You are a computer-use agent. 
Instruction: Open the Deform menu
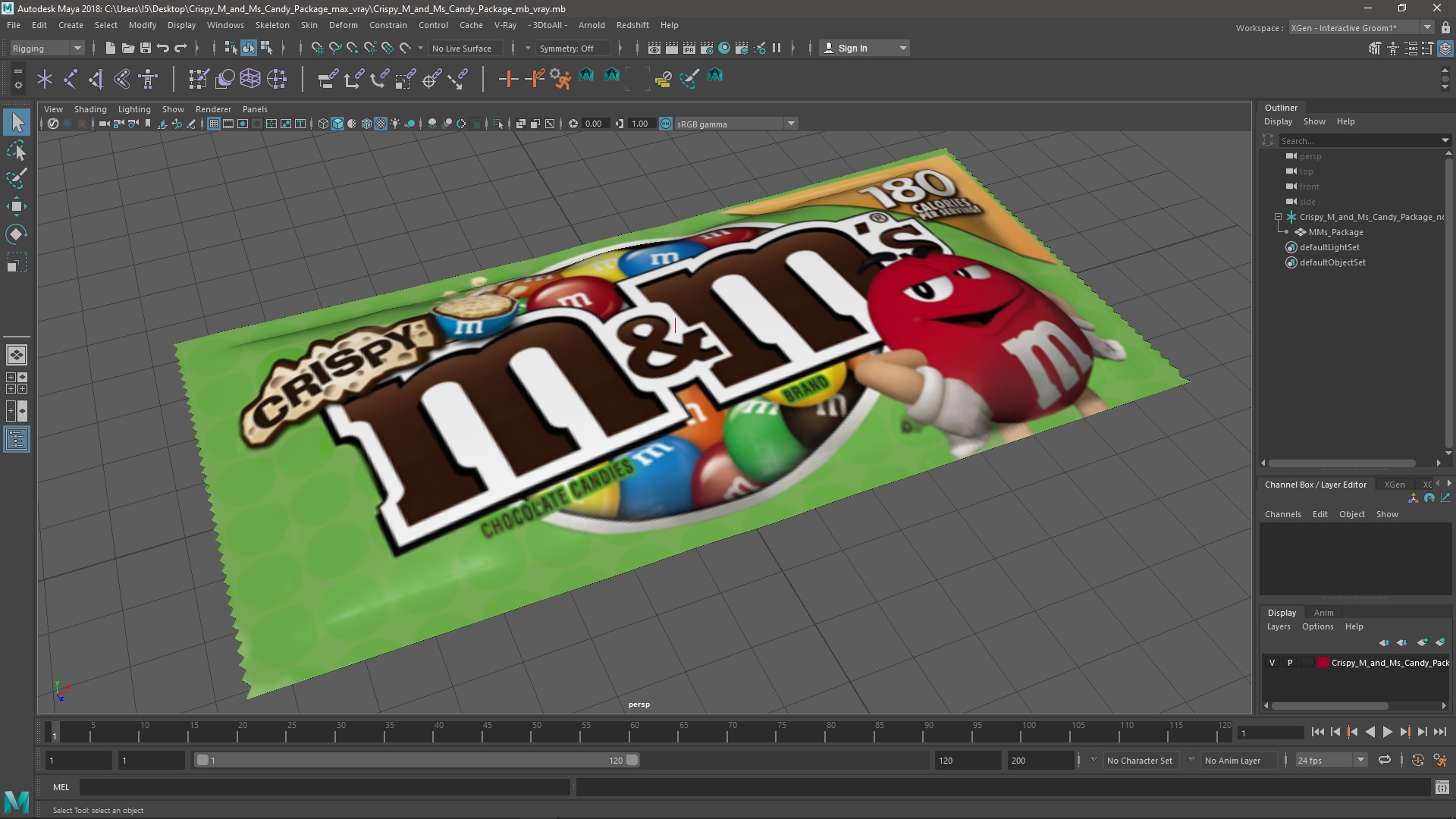tap(343, 25)
